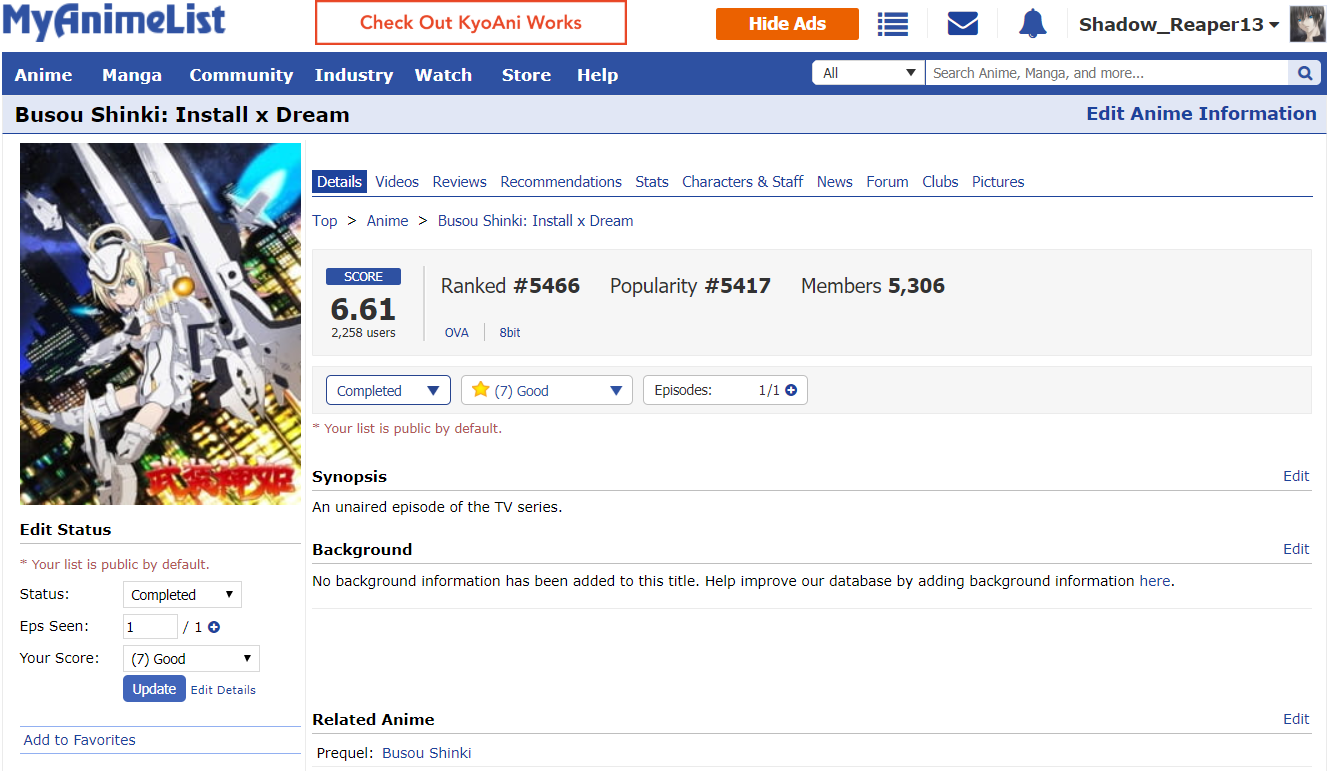Click the user profile avatar

pos(1307,24)
